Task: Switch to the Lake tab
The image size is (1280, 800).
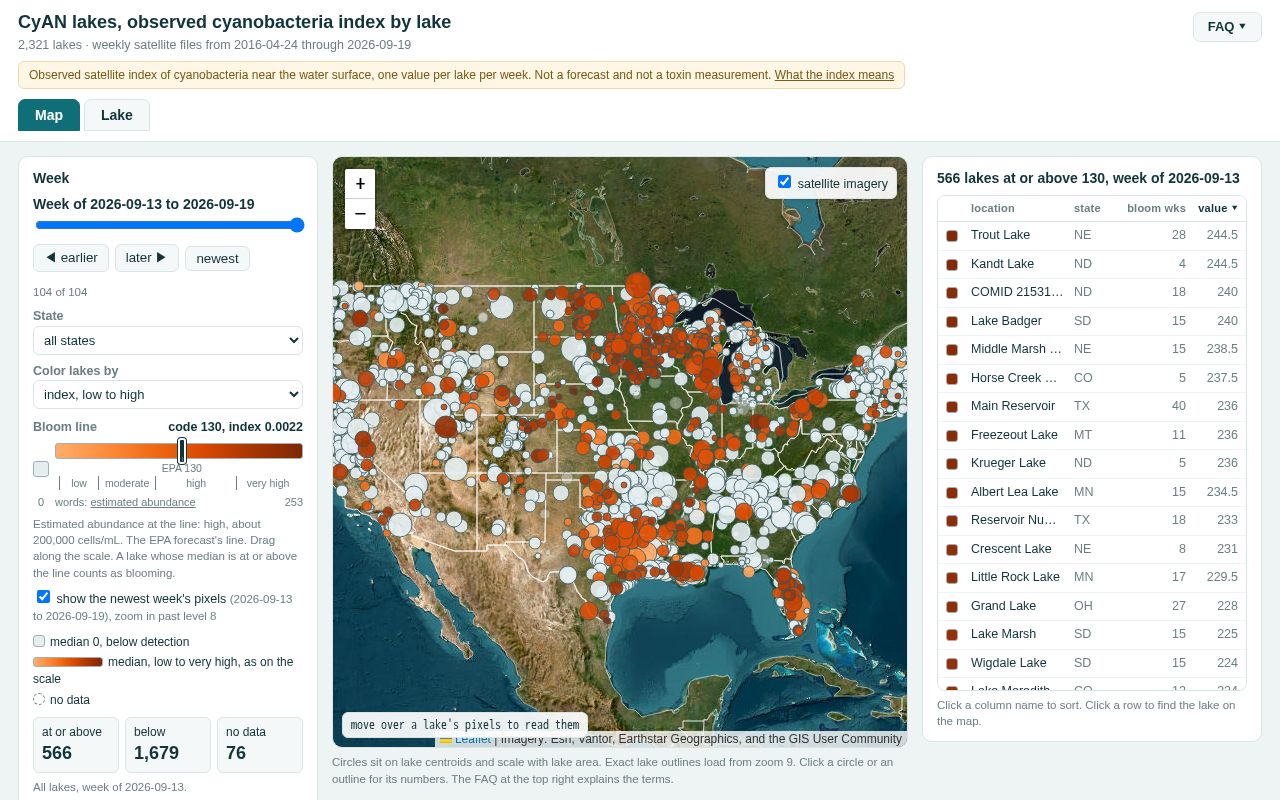Action: coord(117,115)
